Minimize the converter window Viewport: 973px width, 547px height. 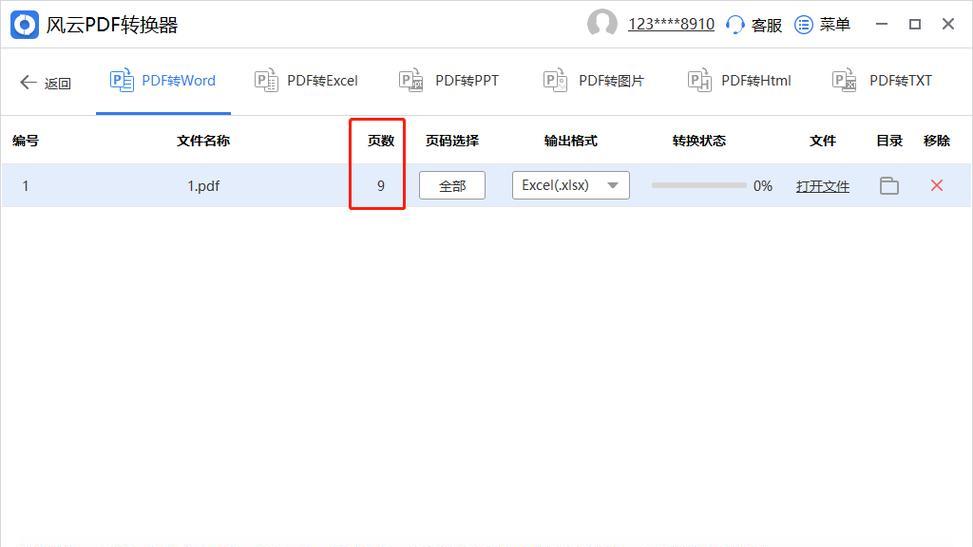tap(881, 24)
